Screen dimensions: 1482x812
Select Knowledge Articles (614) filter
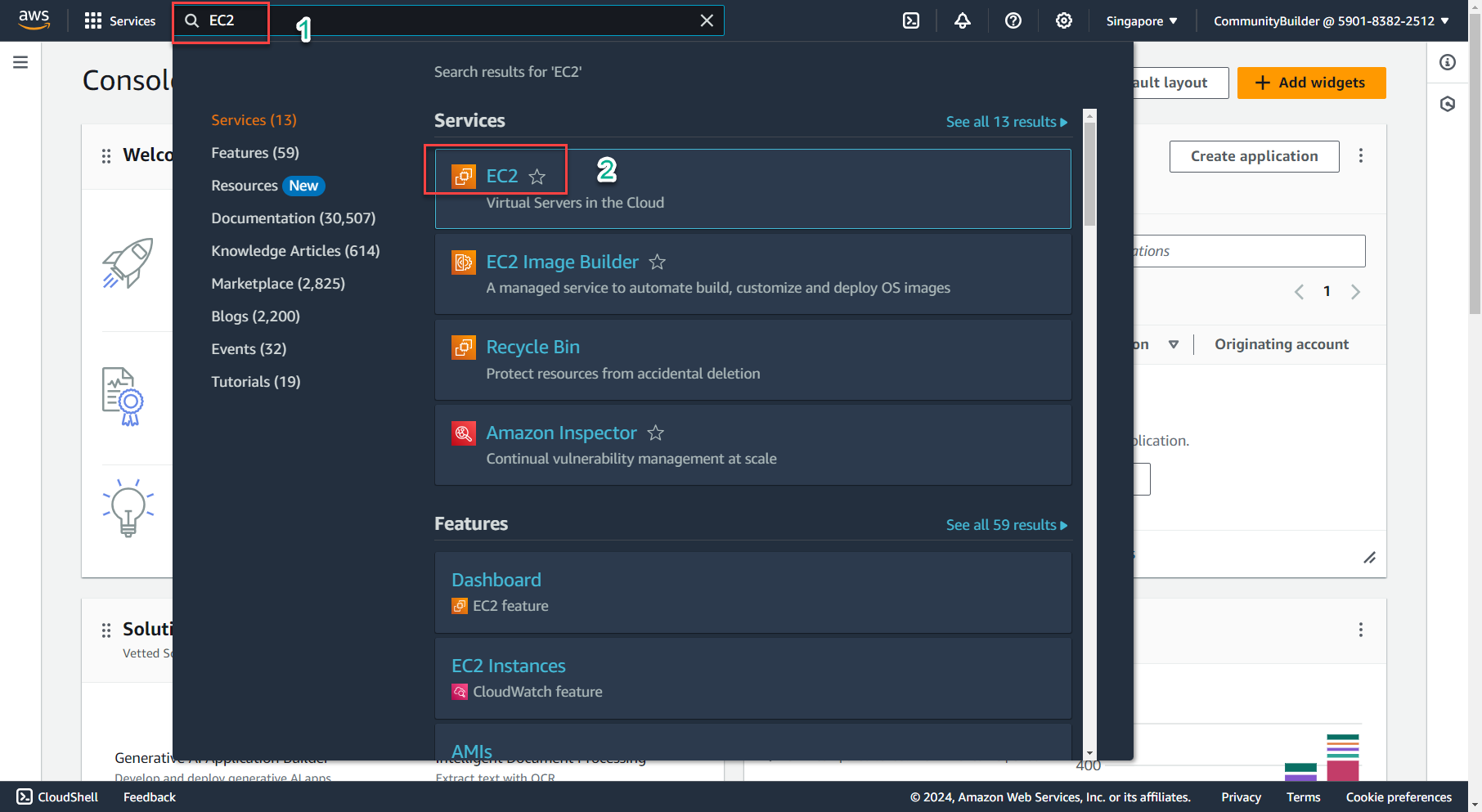(x=295, y=251)
